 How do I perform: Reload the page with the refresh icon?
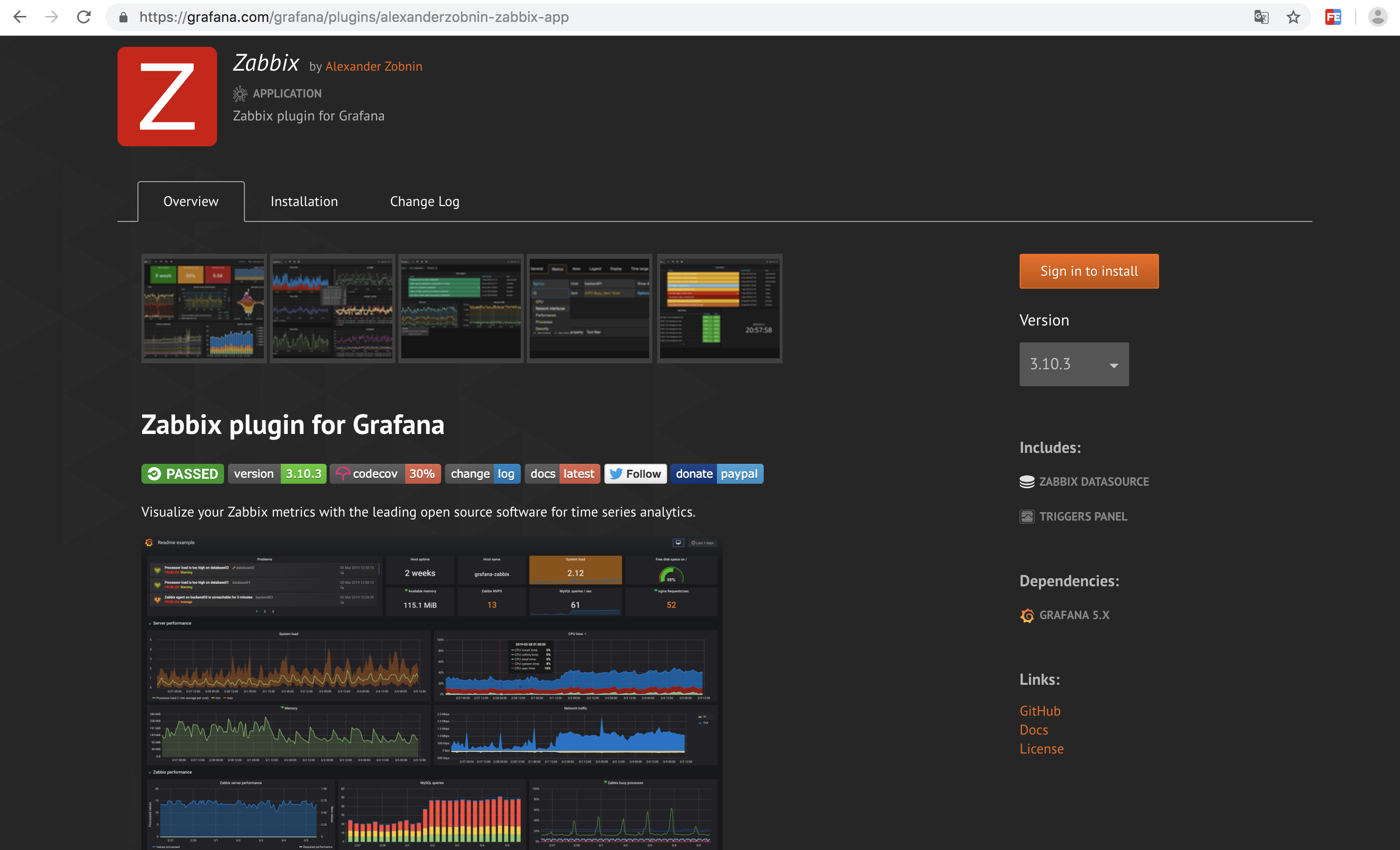coord(84,17)
